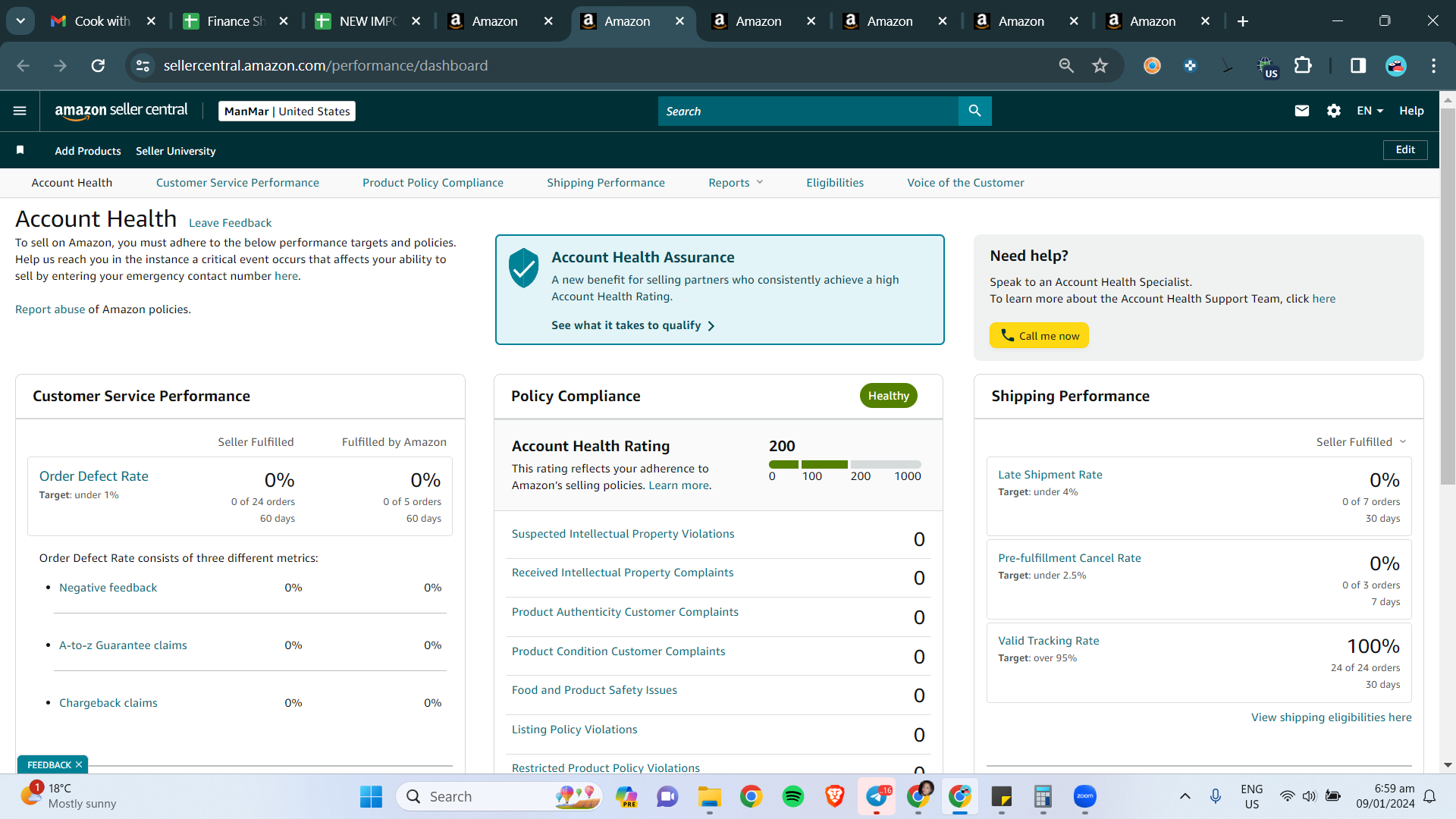Open the Chrome three-dot menu
The height and width of the screenshot is (819, 1456).
1433,66
